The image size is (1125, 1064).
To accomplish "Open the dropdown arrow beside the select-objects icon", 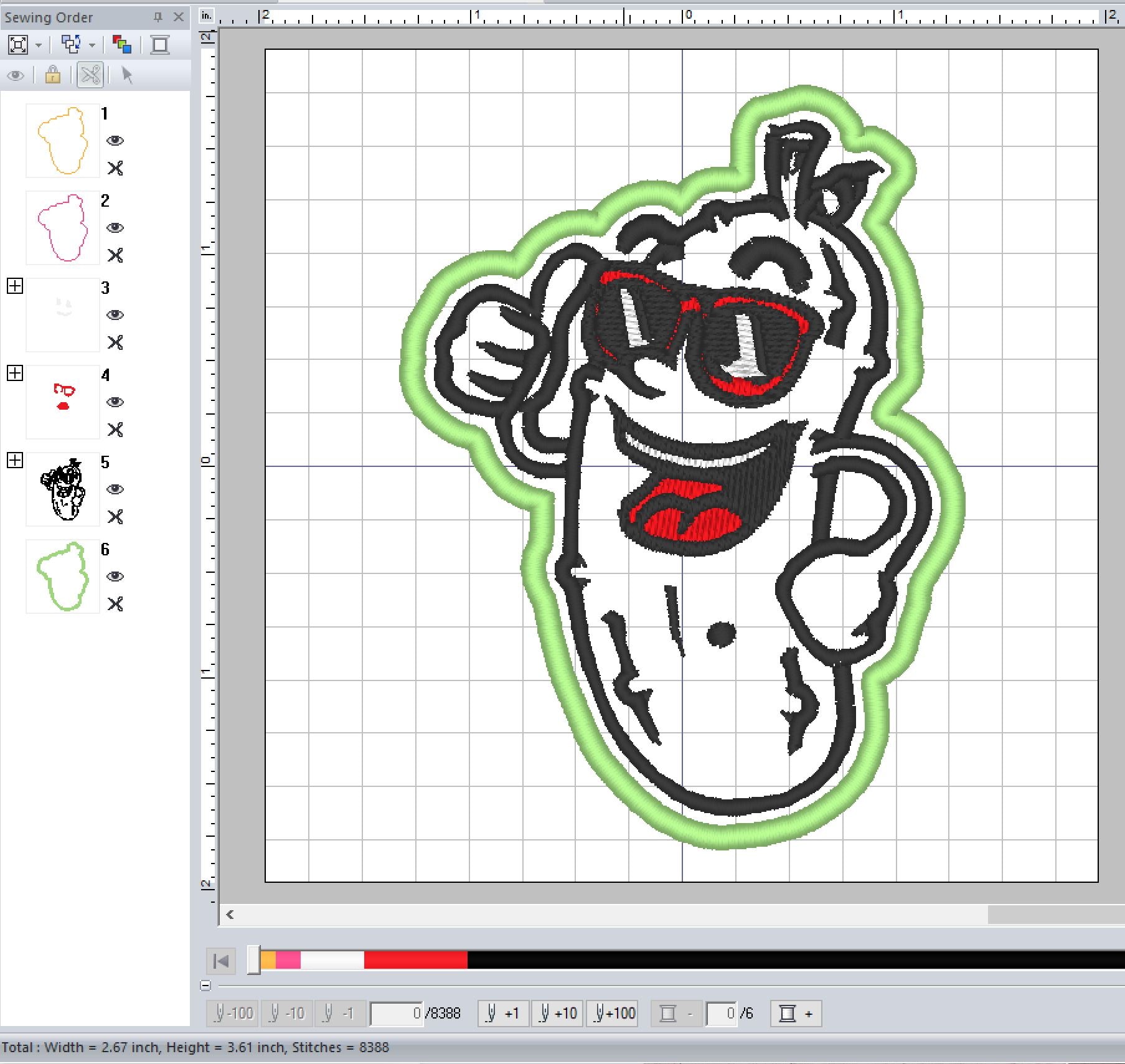I will 92,45.
